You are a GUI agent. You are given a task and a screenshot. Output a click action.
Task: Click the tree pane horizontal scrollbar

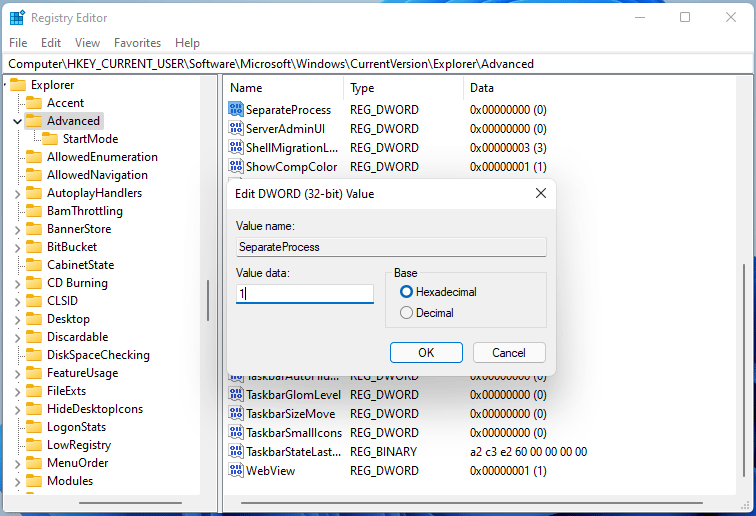tap(130, 503)
